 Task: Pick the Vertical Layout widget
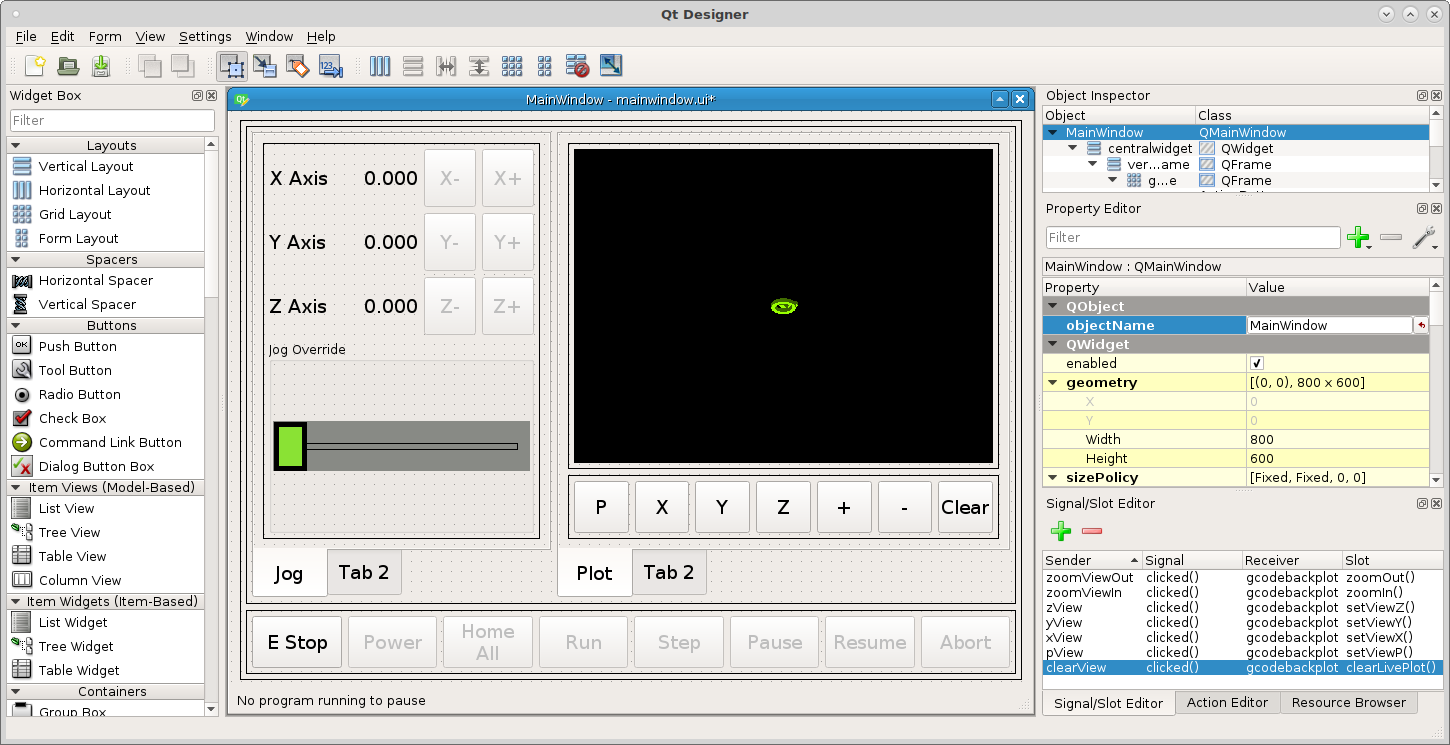pos(86,166)
